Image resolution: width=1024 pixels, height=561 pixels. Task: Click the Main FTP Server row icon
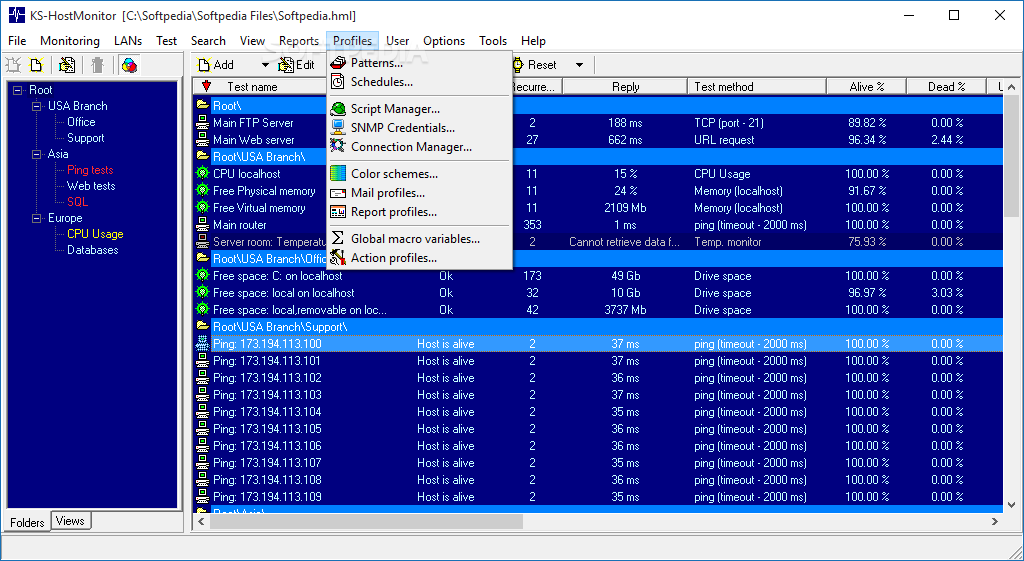[202, 123]
